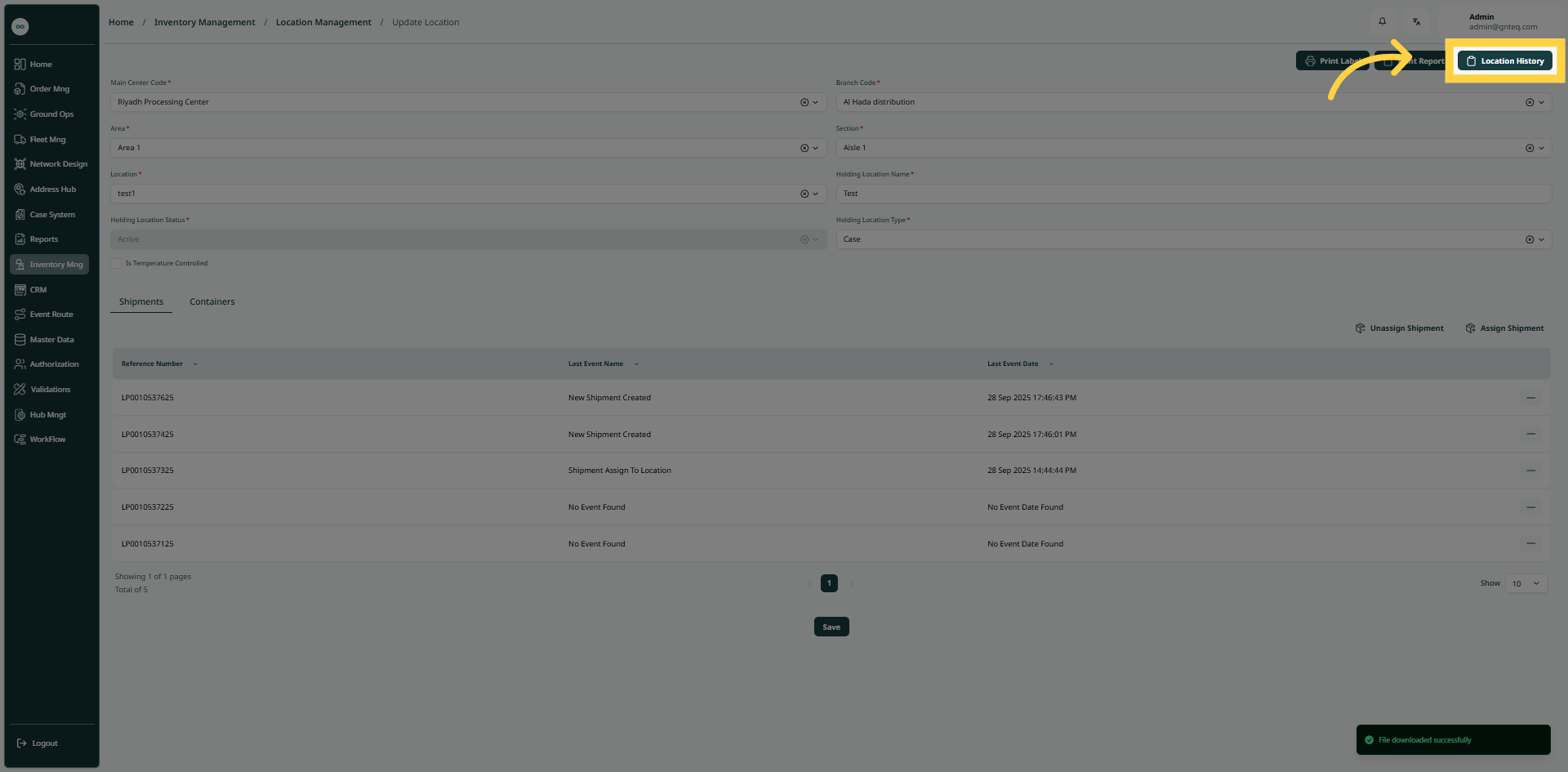Screen dimensions: 1568x772
Task: Remove shipment LP0010537125 row
Action: [x=1531, y=543]
